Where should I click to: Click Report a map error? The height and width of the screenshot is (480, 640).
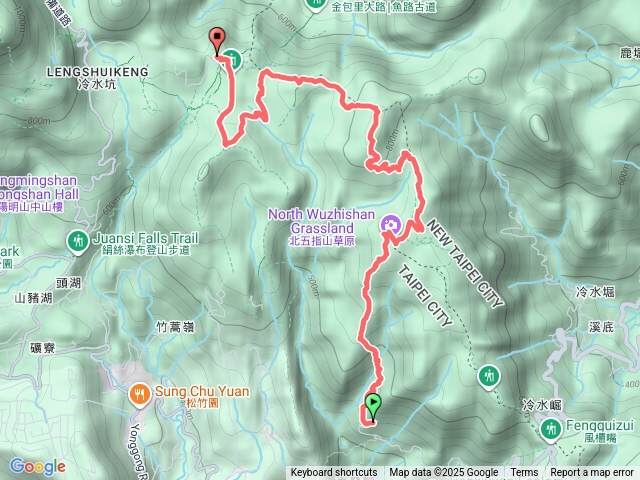(591, 473)
